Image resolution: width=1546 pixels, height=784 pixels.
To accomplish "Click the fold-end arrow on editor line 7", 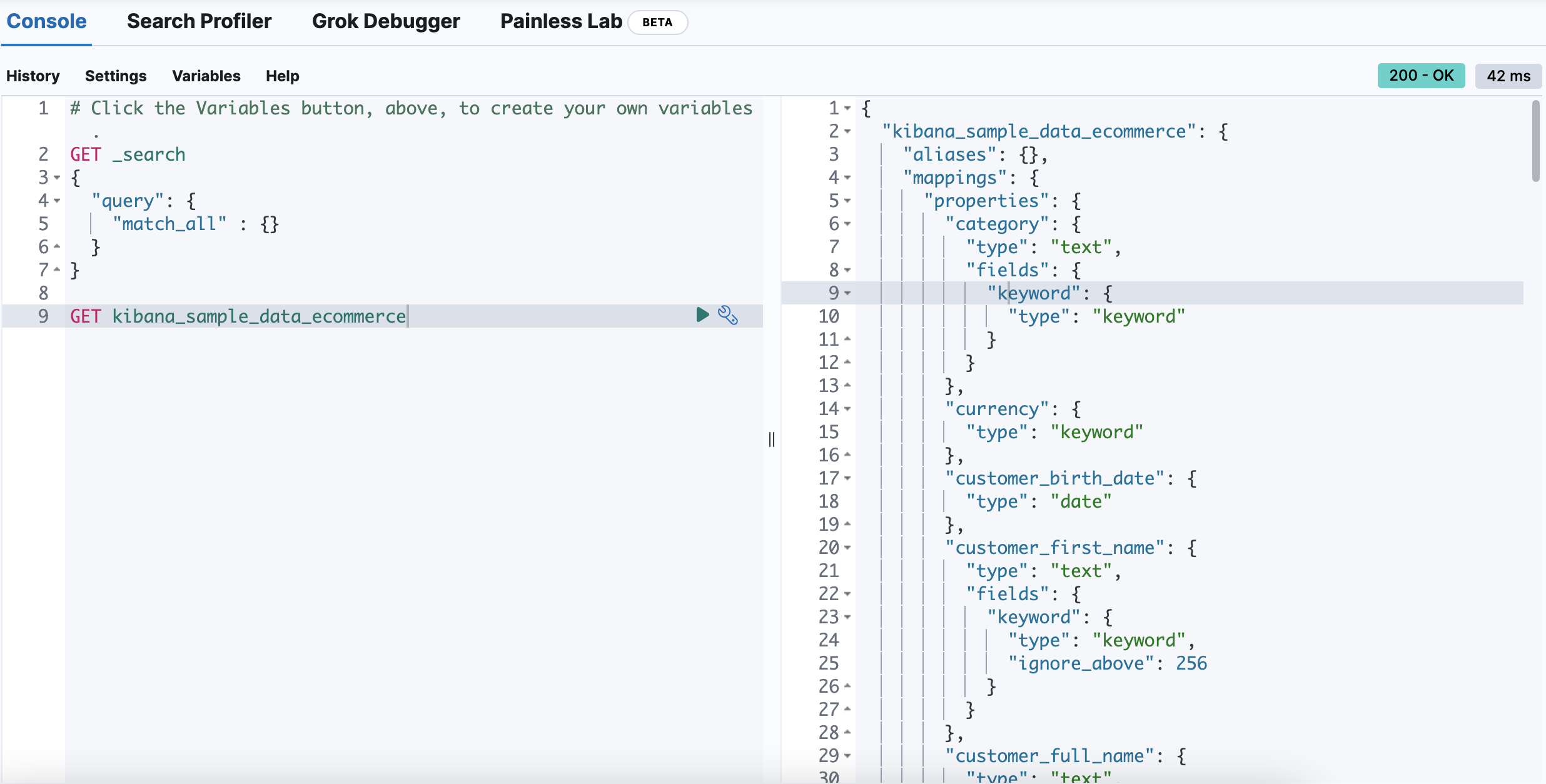I will pos(57,270).
